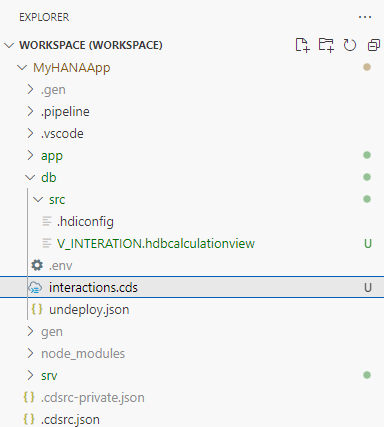Expand the node_modules folder chevron

pyautogui.click(x=30, y=353)
